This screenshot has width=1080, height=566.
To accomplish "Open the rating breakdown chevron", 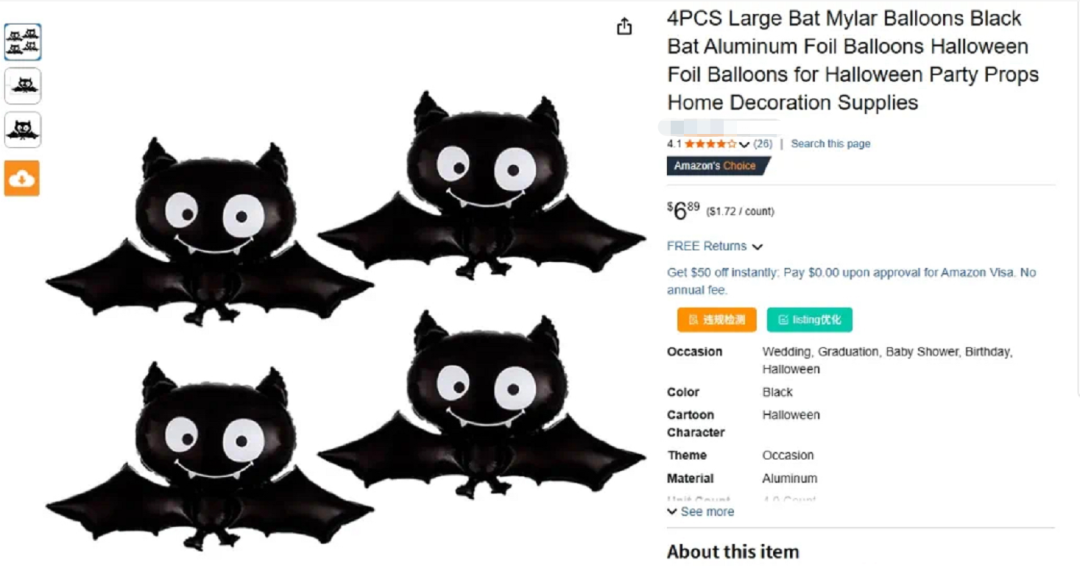I will [744, 145].
